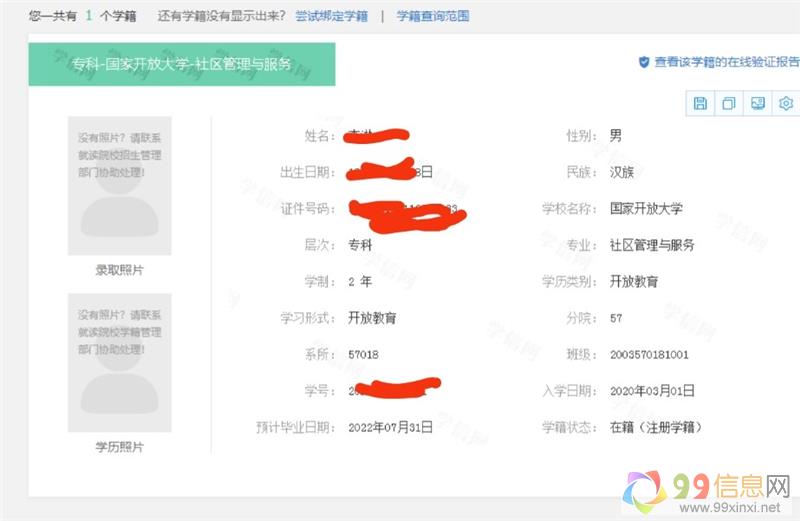Click 查看该学籍的在线验证报告 link

point(727,62)
